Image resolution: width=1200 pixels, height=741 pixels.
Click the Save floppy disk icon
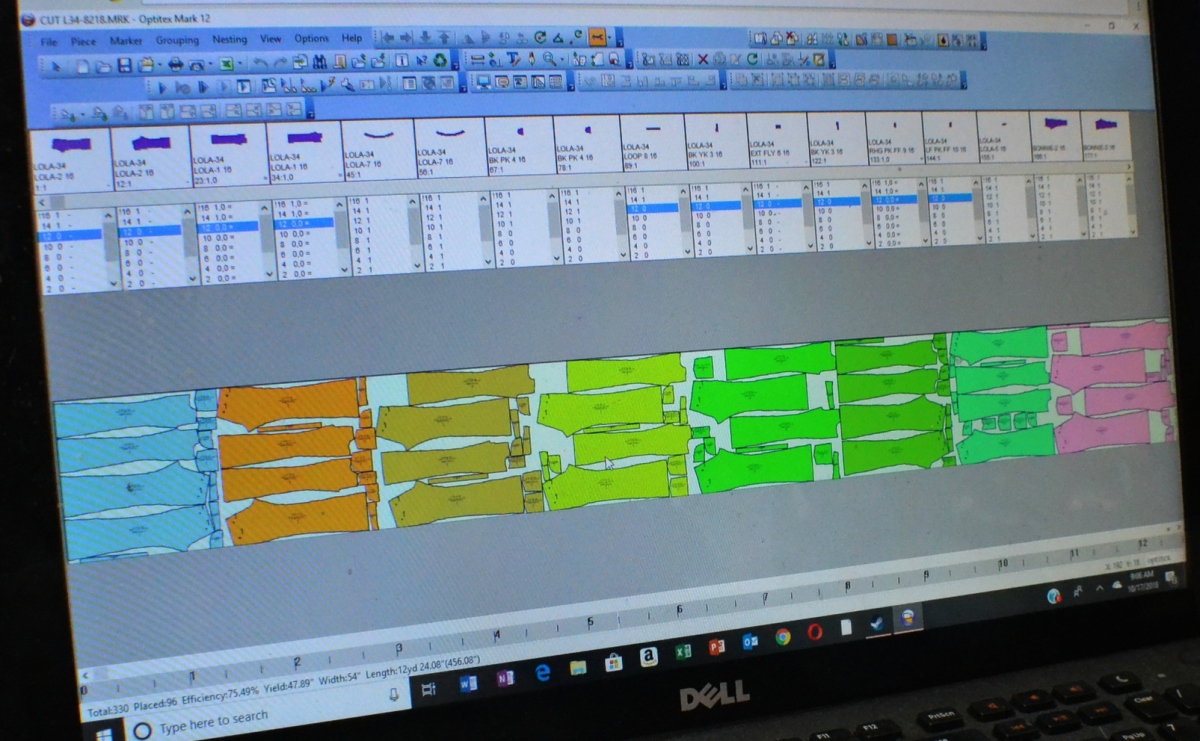(125, 65)
